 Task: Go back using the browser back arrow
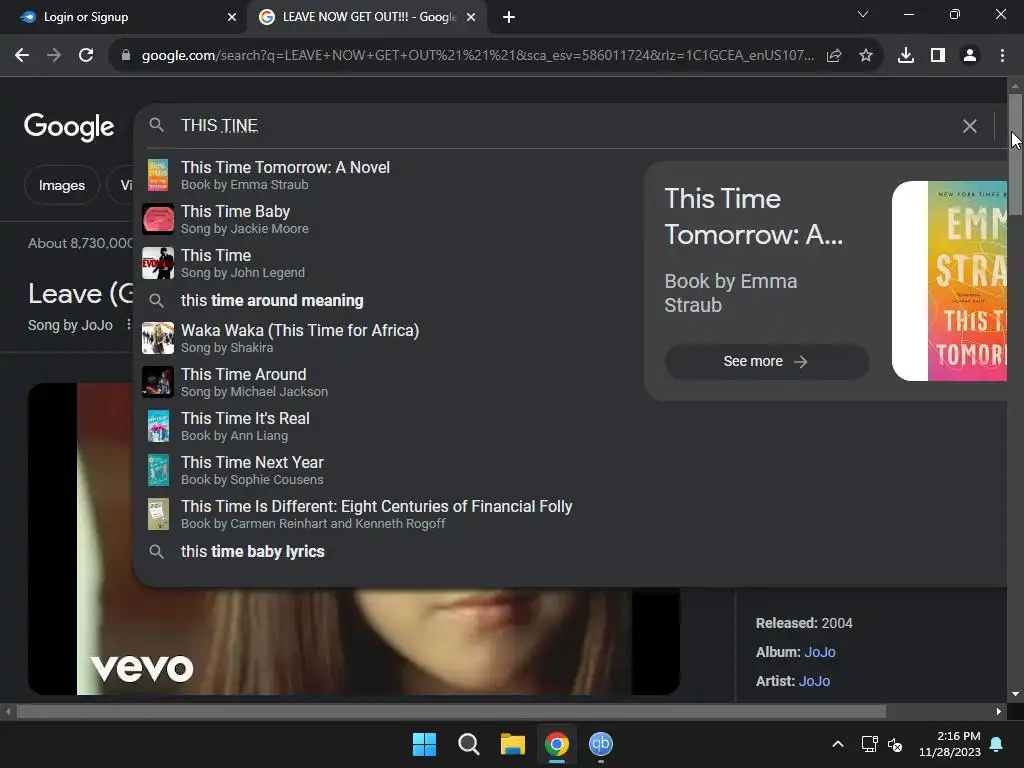[22, 56]
